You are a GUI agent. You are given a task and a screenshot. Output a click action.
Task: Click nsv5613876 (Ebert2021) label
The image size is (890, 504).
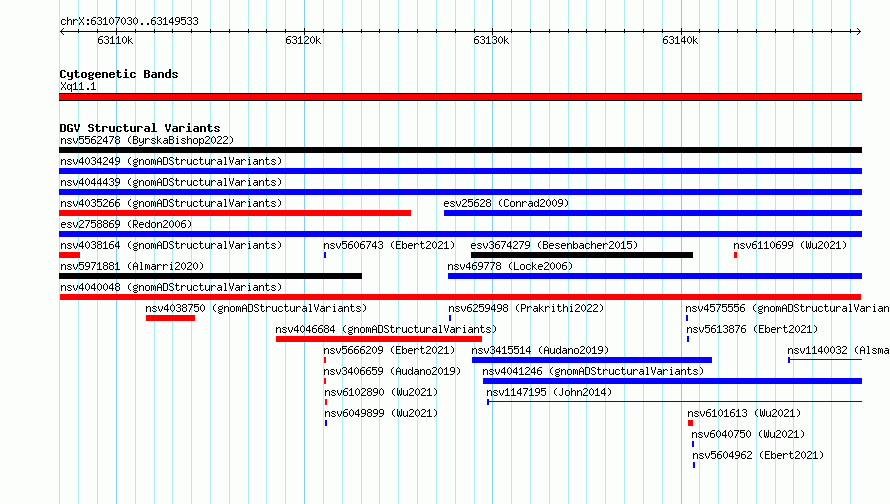752,329
